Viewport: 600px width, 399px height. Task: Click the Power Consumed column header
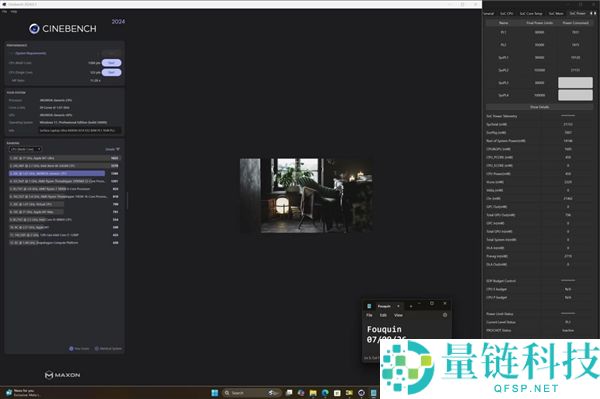coord(575,23)
